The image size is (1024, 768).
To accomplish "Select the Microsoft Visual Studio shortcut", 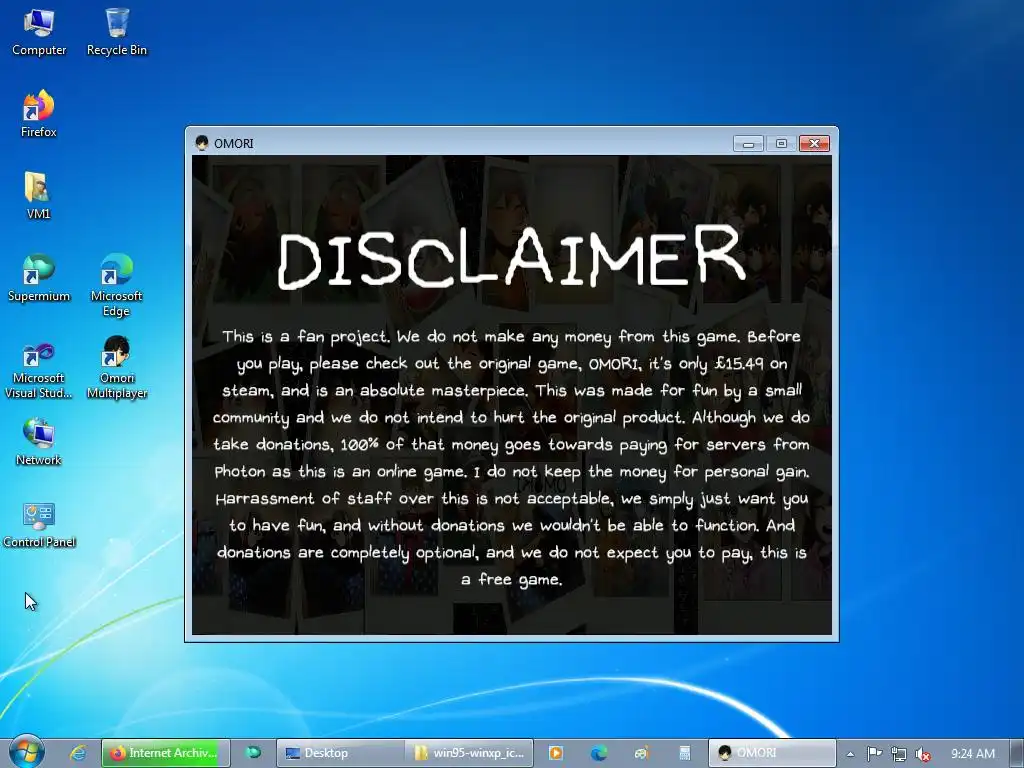I will [39, 370].
